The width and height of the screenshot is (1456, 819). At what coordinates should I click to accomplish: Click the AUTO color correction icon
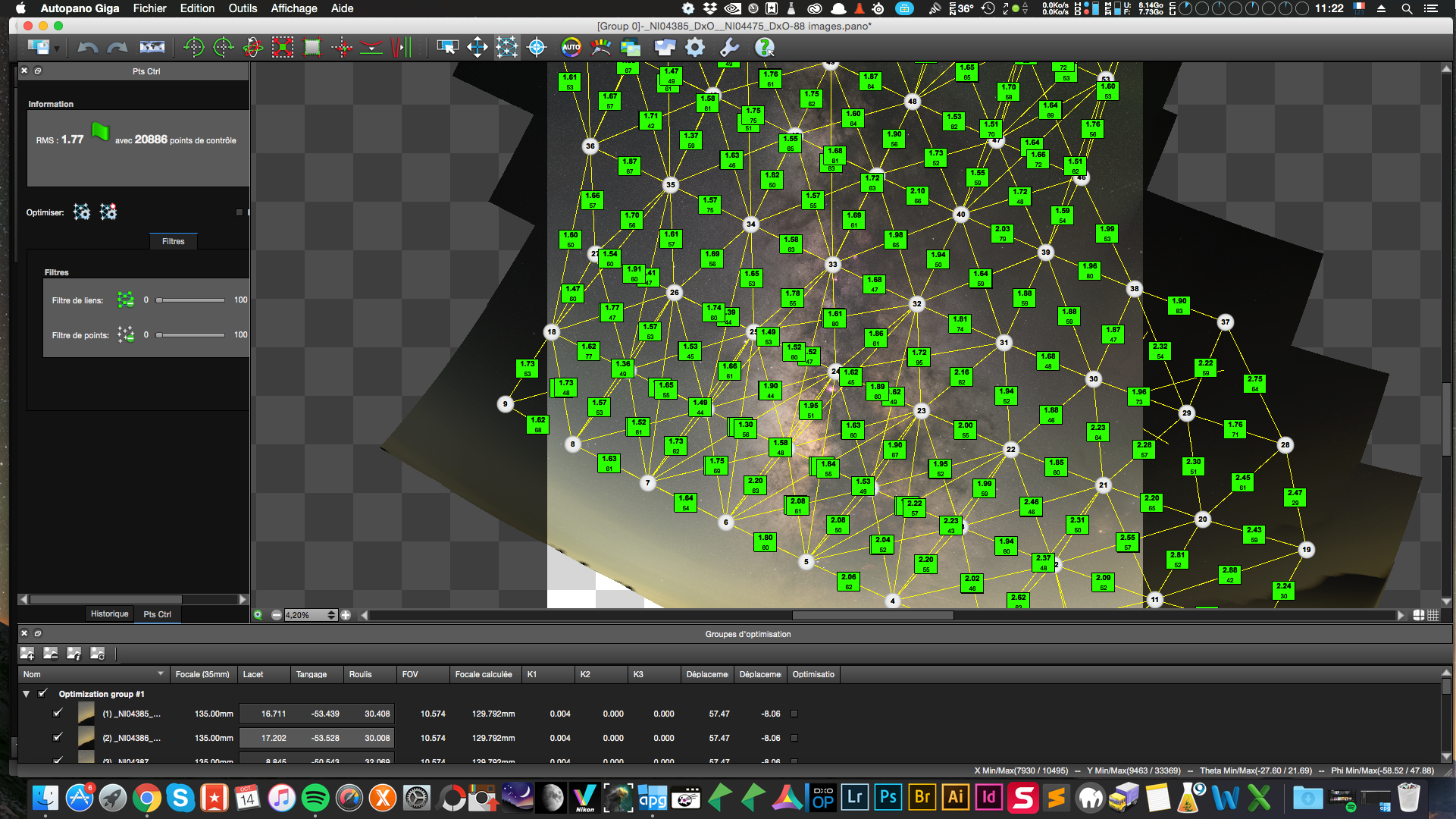point(571,48)
